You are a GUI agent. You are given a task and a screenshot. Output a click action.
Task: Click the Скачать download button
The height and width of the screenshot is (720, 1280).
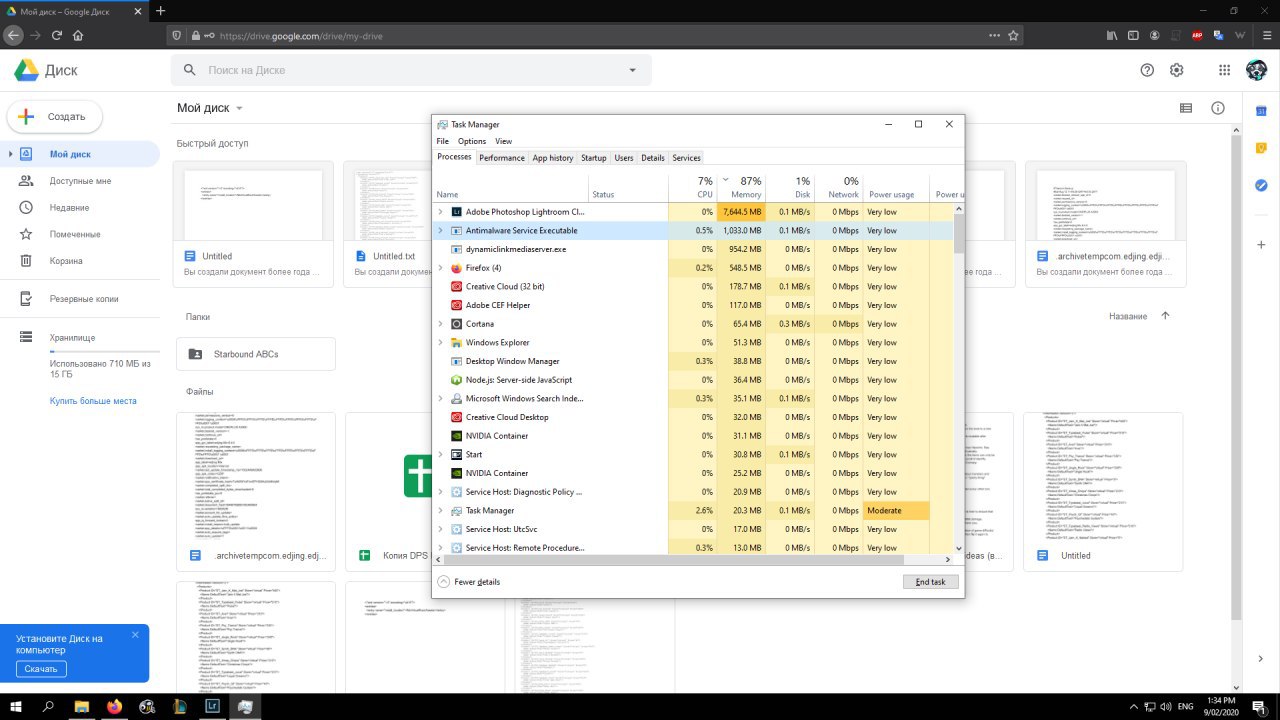click(x=41, y=669)
